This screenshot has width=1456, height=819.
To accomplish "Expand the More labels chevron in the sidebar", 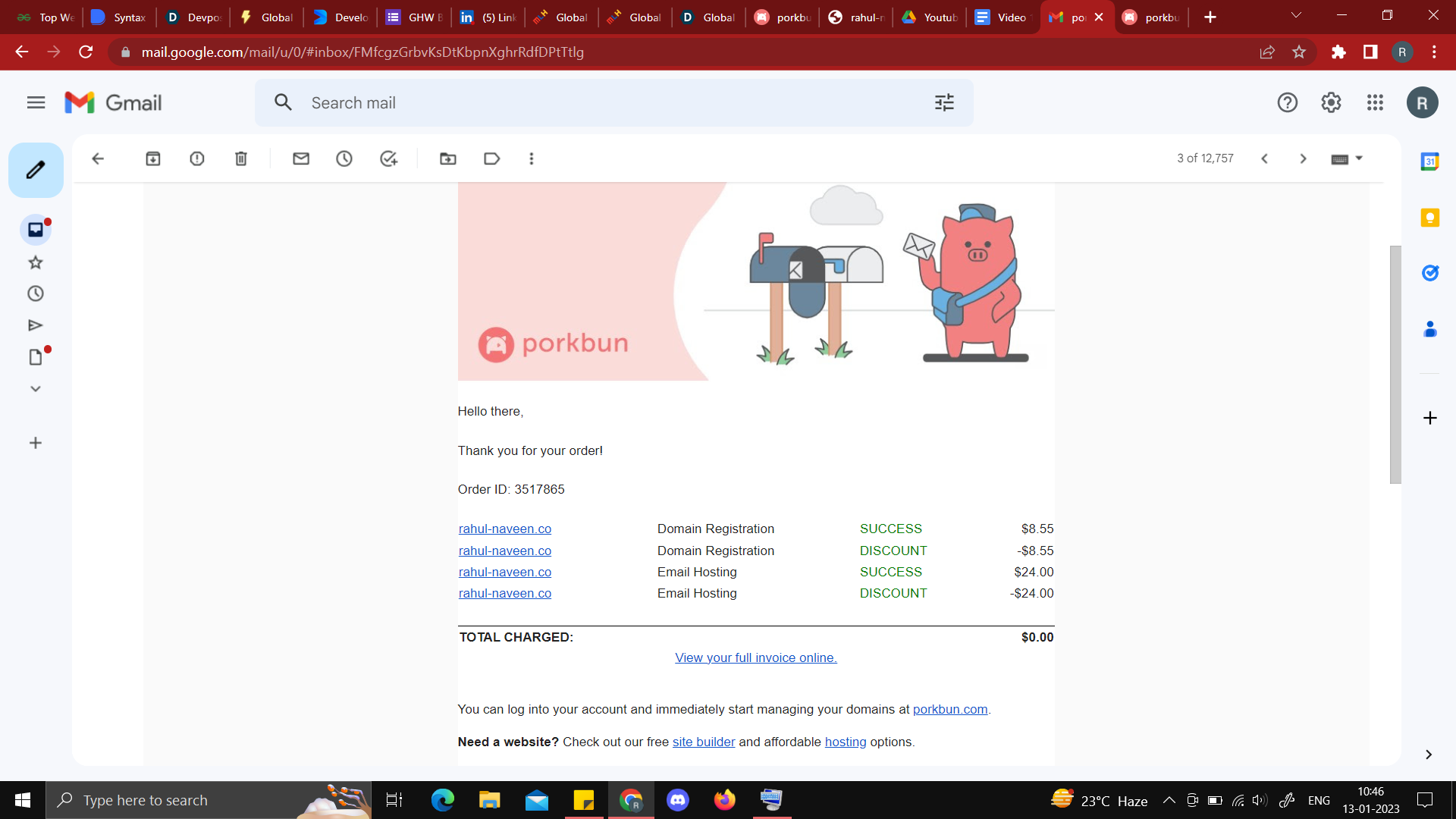I will [36, 389].
